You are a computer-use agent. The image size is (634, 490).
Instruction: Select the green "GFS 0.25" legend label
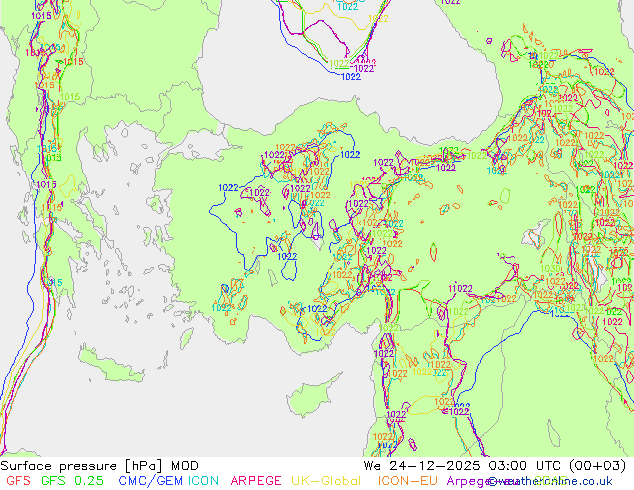[x=72, y=481]
